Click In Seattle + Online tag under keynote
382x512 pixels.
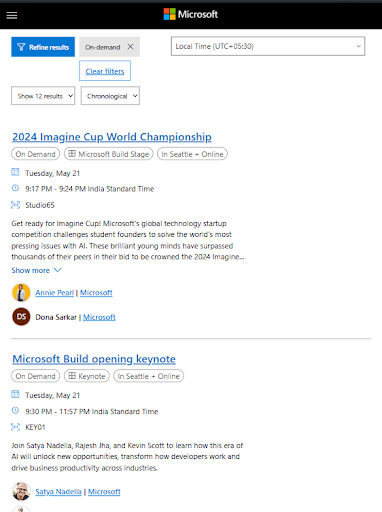point(148,376)
